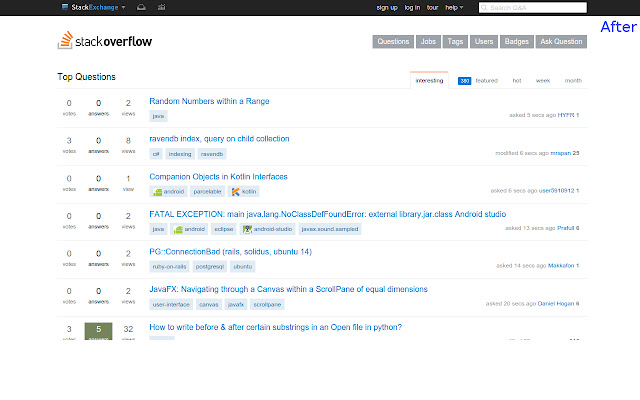640x400 pixels.
Task: Open the Users navigation button
Action: coord(484,42)
